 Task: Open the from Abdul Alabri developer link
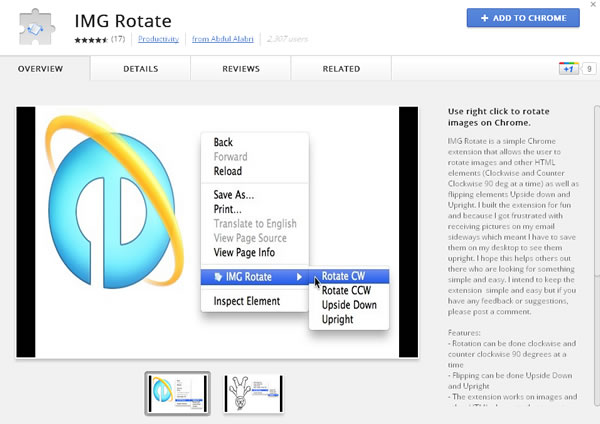pos(223,39)
